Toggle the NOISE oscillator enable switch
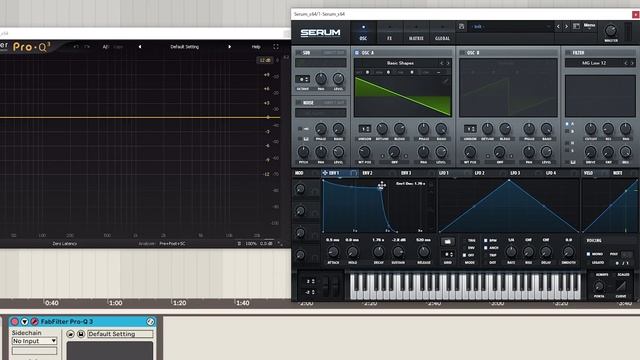640x360 pixels. 298,102
